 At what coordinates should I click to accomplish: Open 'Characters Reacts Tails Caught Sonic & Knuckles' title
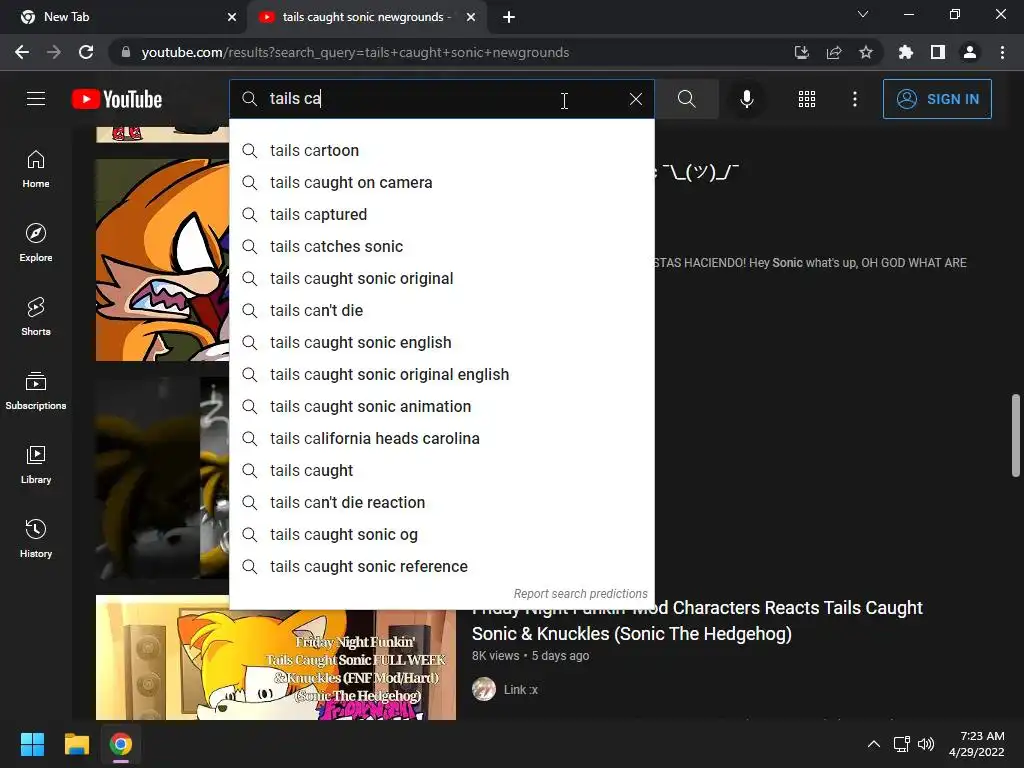tap(697, 620)
